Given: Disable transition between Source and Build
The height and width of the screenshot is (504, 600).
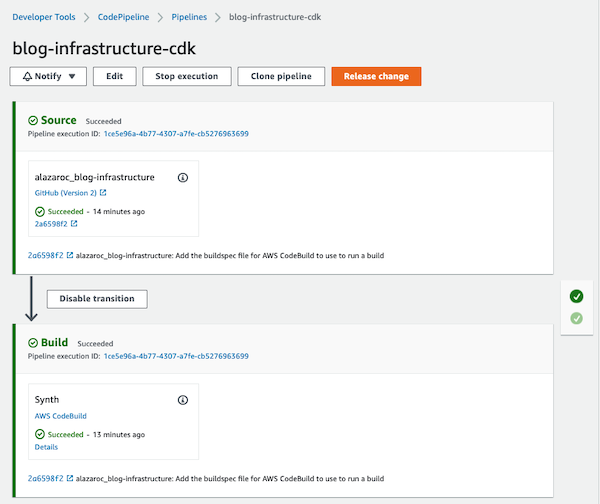Looking at the screenshot, I should (97, 299).
